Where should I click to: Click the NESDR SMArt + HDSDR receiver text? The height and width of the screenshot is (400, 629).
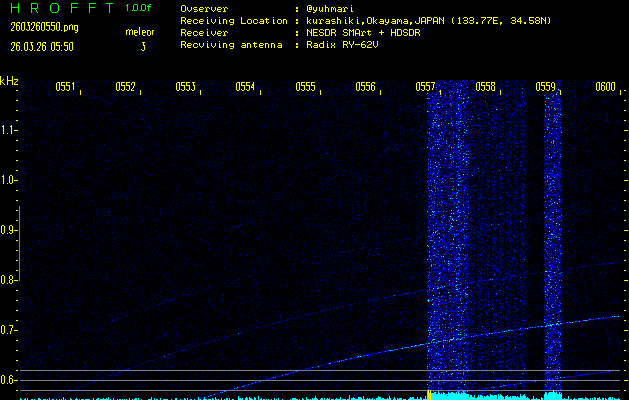(x=366, y=32)
